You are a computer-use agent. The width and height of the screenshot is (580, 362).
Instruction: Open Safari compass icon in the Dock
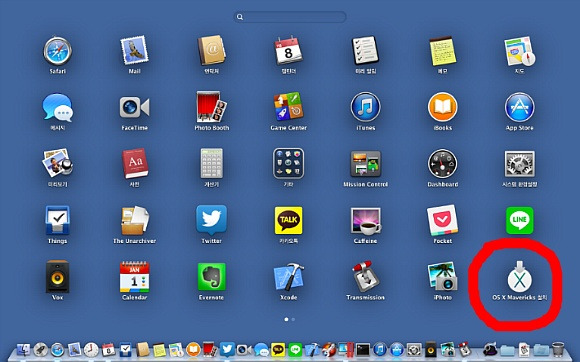tap(57, 349)
